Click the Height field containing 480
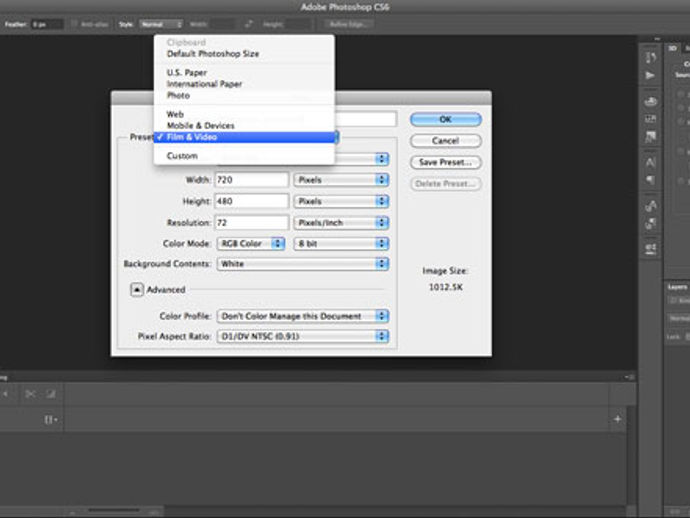690x518 pixels. (x=252, y=201)
